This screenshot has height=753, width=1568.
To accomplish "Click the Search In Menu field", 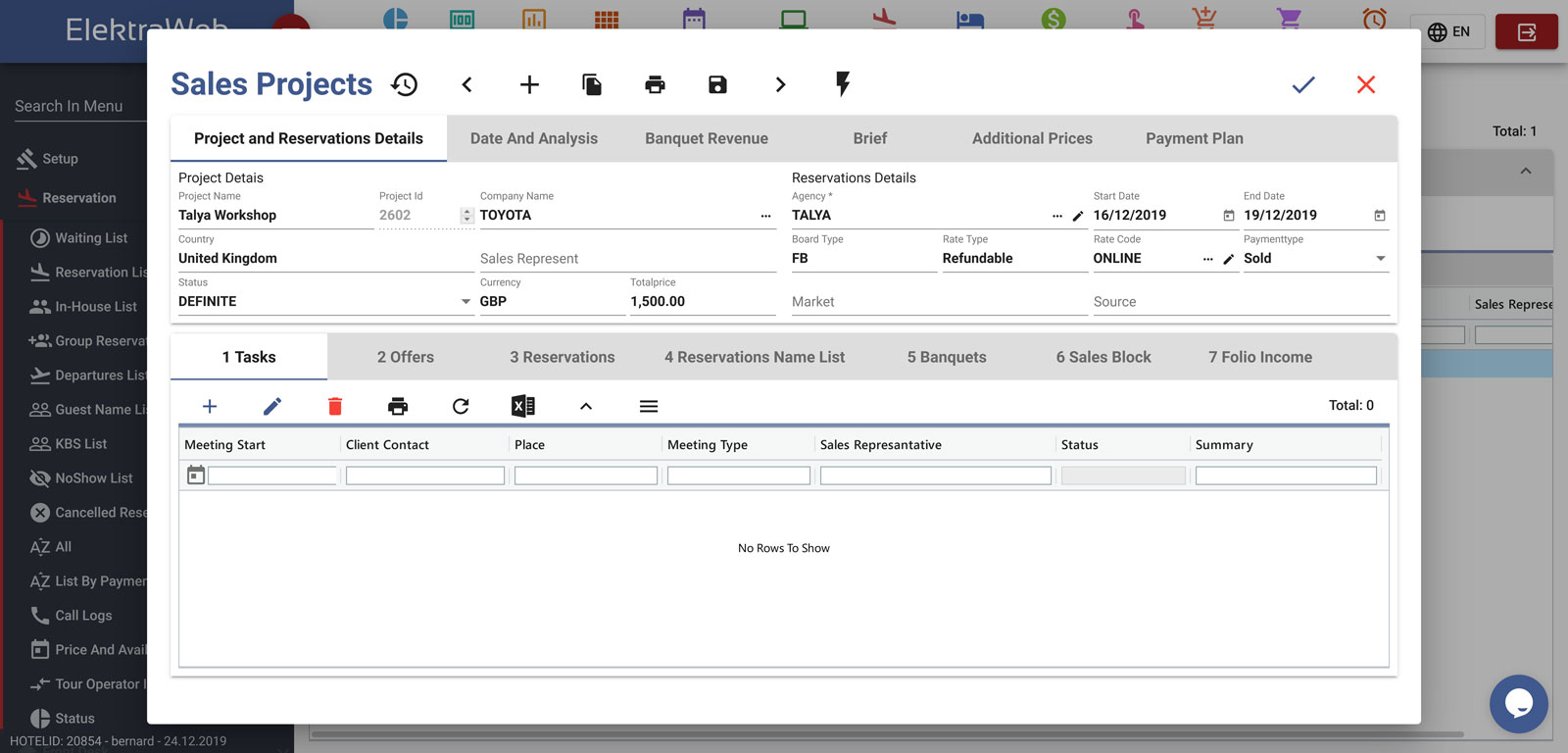I will pyautogui.click(x=78, y=107).
